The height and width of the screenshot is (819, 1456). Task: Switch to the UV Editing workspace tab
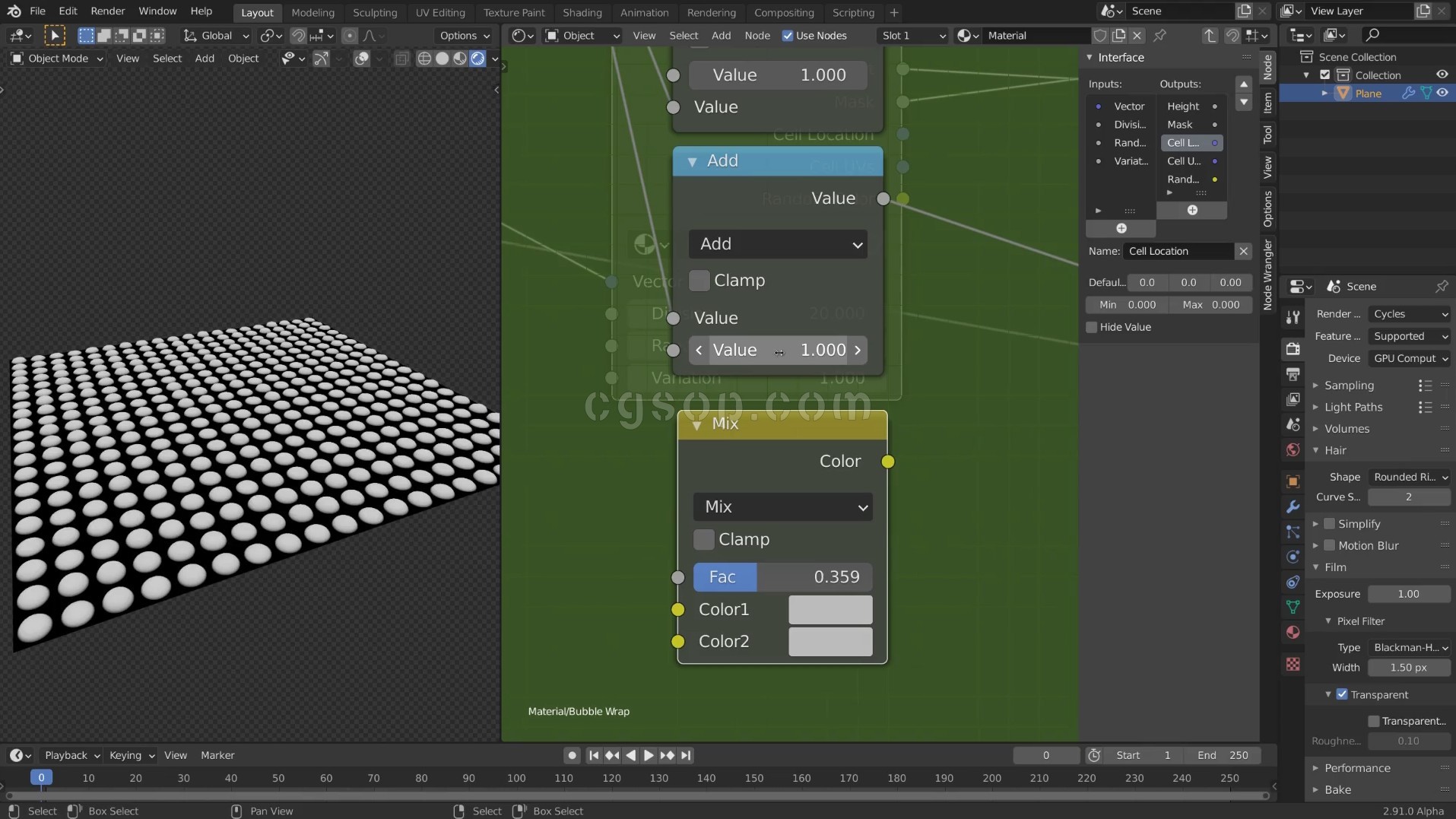point(439,12)
